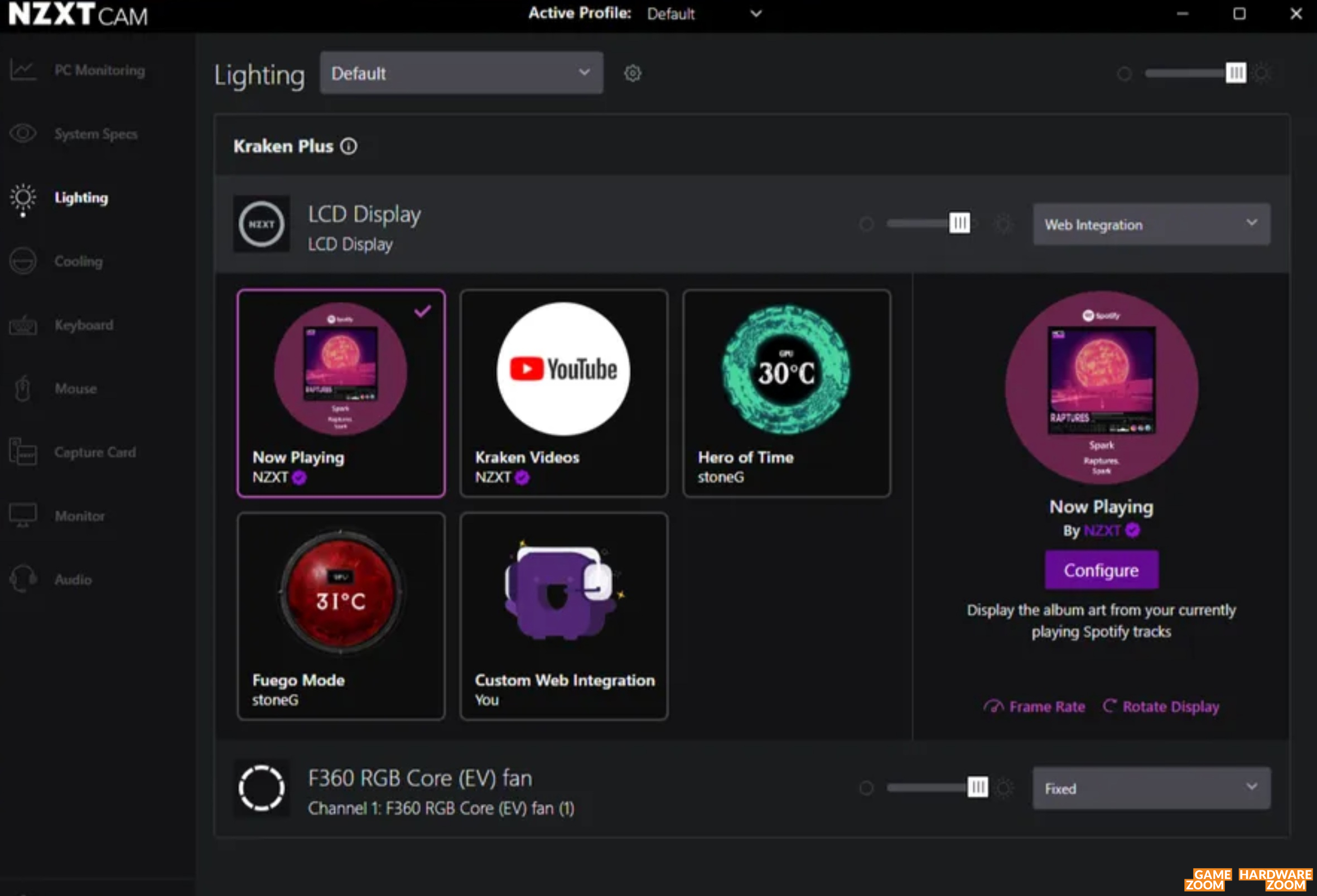Adjust the global brightness slider handle
Image resolution: width=1317 pixels, height=896 pixels.
[1236, 73]
